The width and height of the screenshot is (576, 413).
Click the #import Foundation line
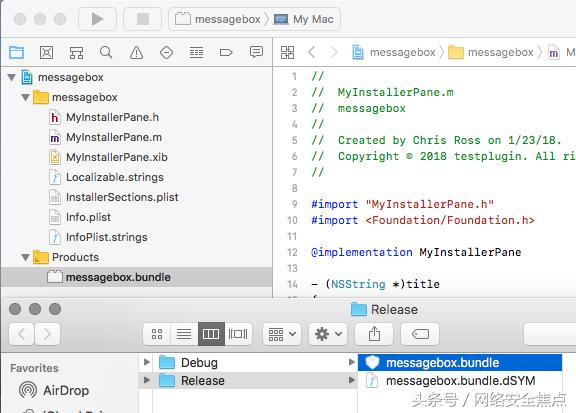click(423, 220)
